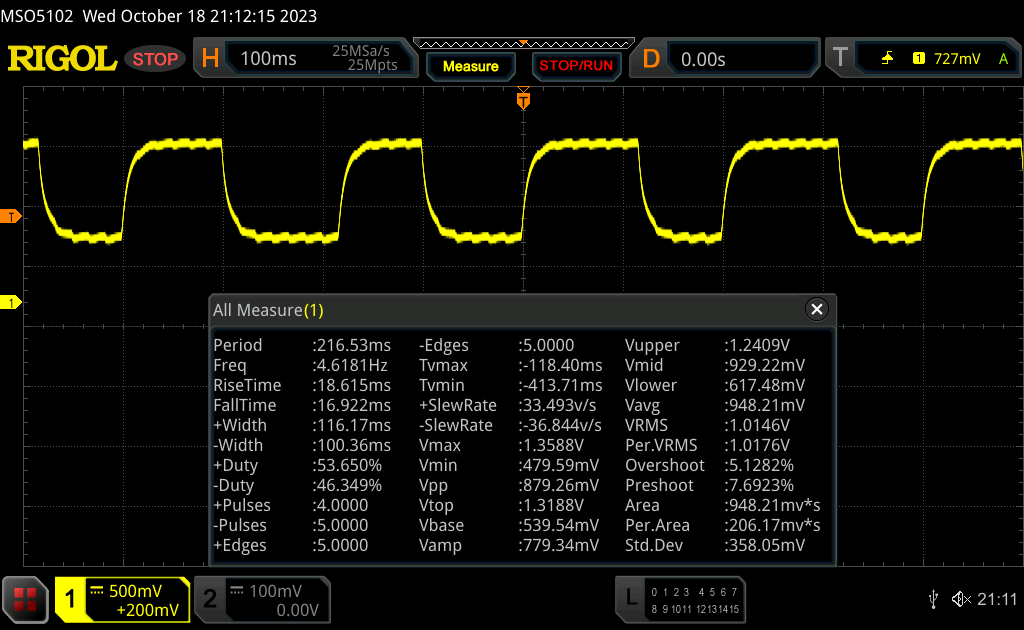Click the red STOP status indicator

tap(155, 59)
